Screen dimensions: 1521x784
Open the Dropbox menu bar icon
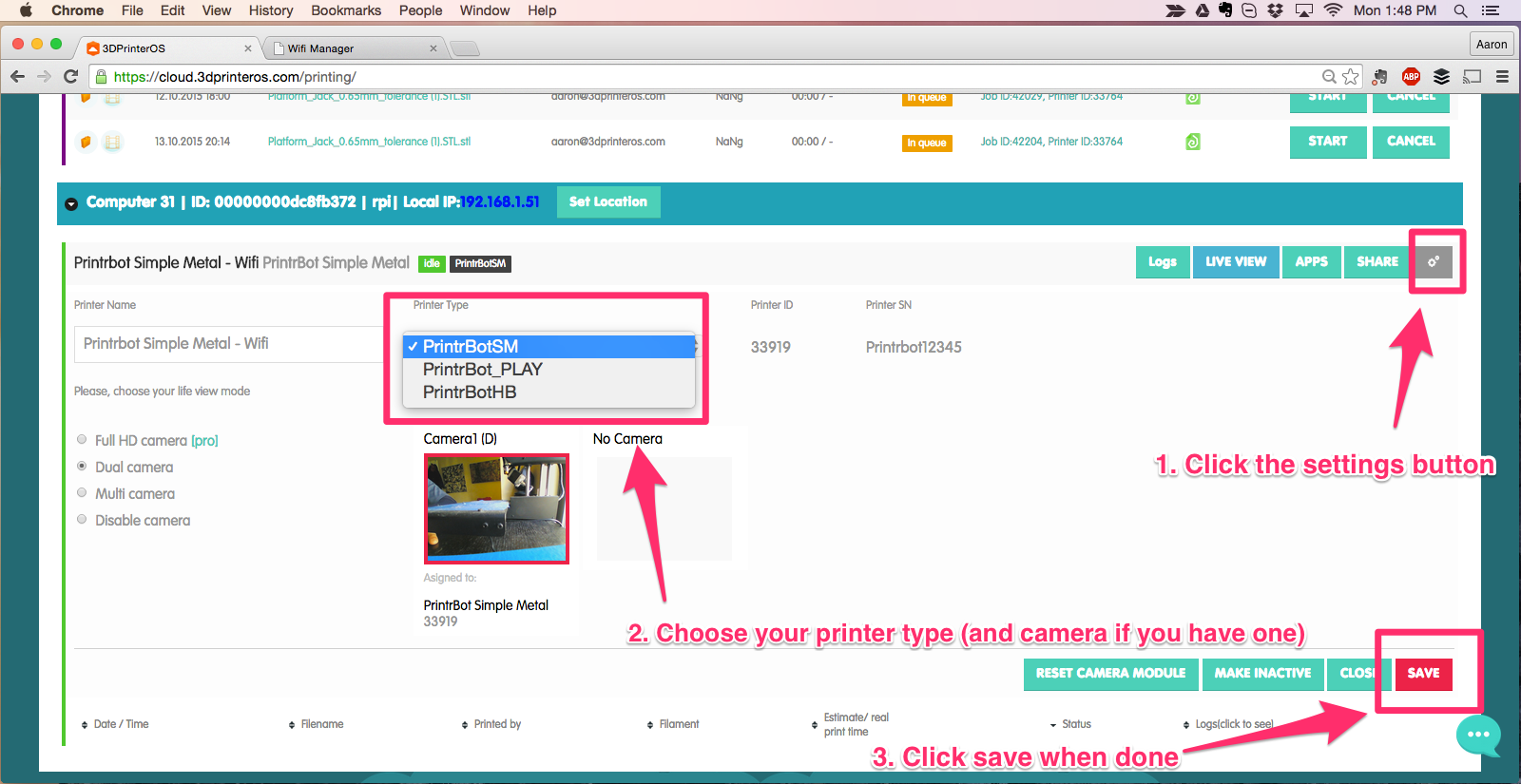click(x=1276, y=10)
